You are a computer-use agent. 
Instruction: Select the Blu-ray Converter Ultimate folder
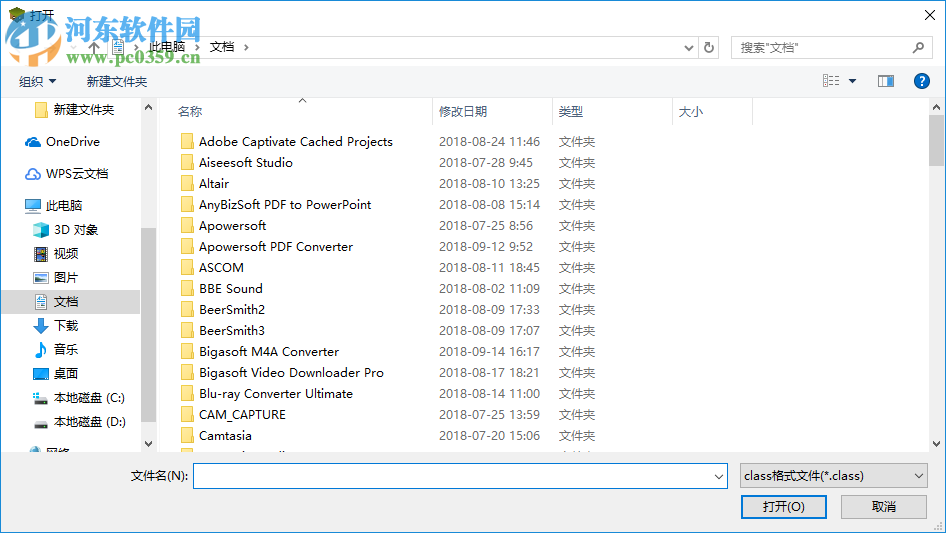pyautogui.click(x=276, y=394)
